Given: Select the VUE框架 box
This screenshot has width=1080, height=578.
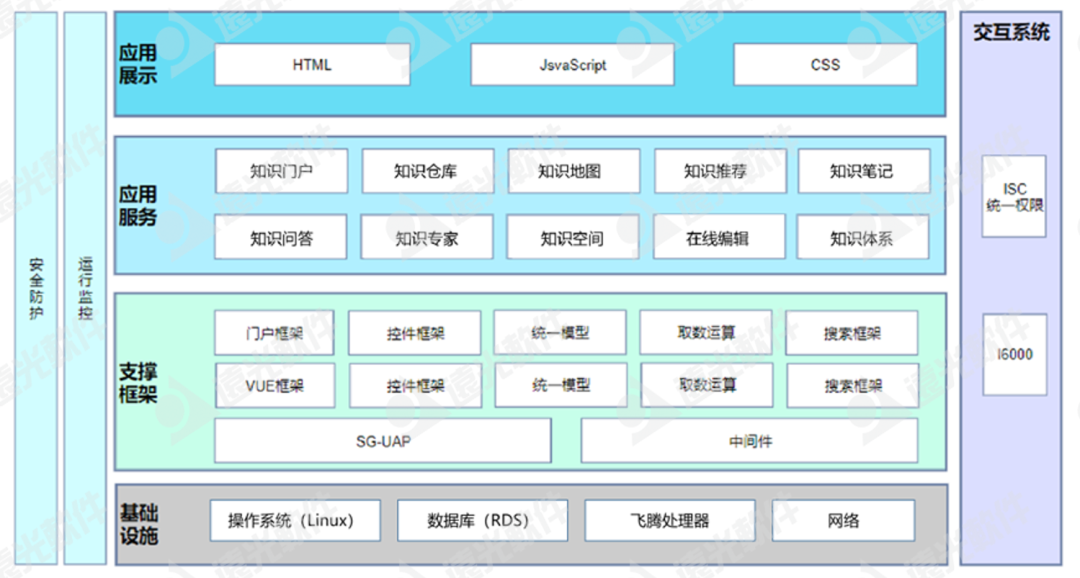Looking at the screenshot, I should (x=275, y=385).
